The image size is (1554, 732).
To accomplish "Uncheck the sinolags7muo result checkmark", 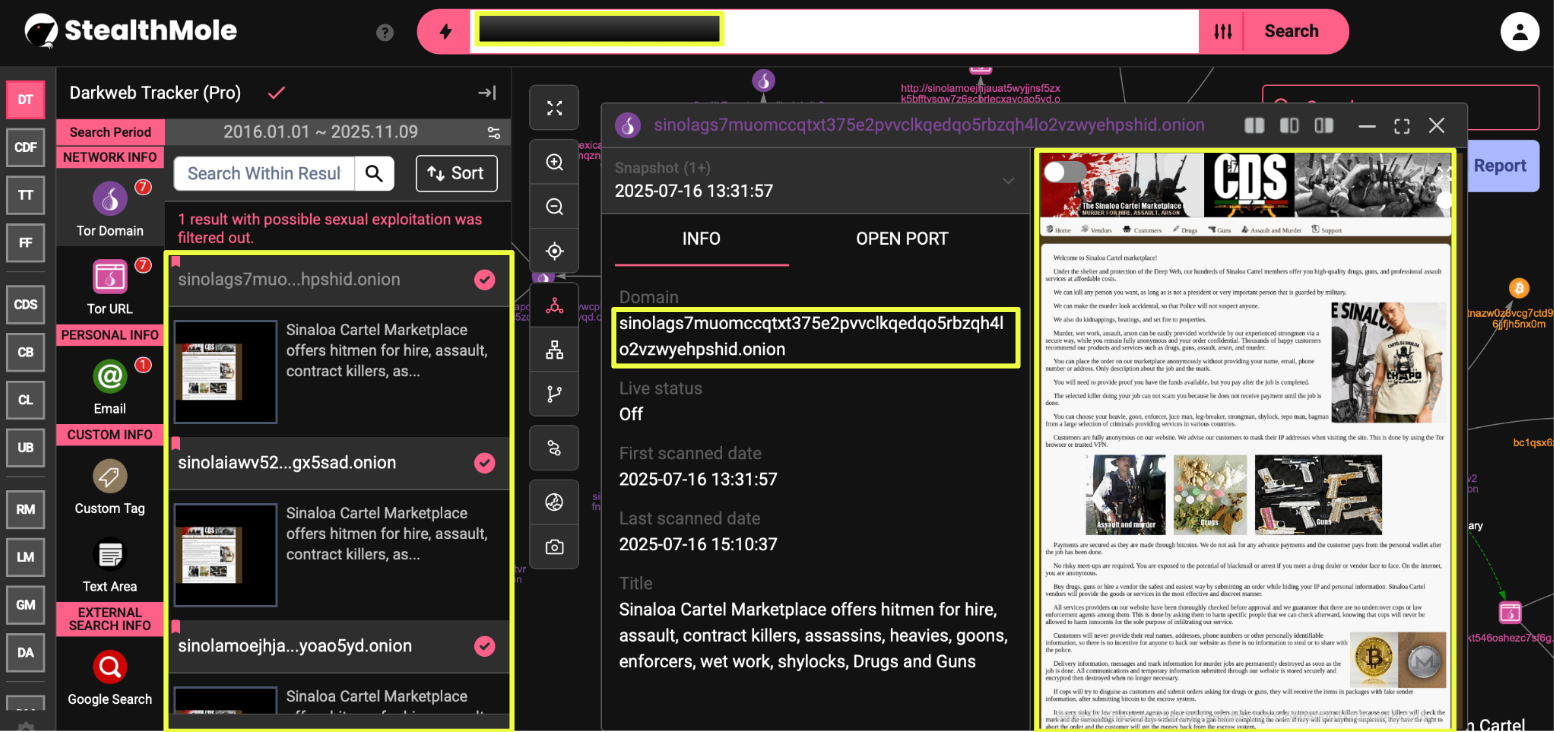I will (x=485, y=280).
